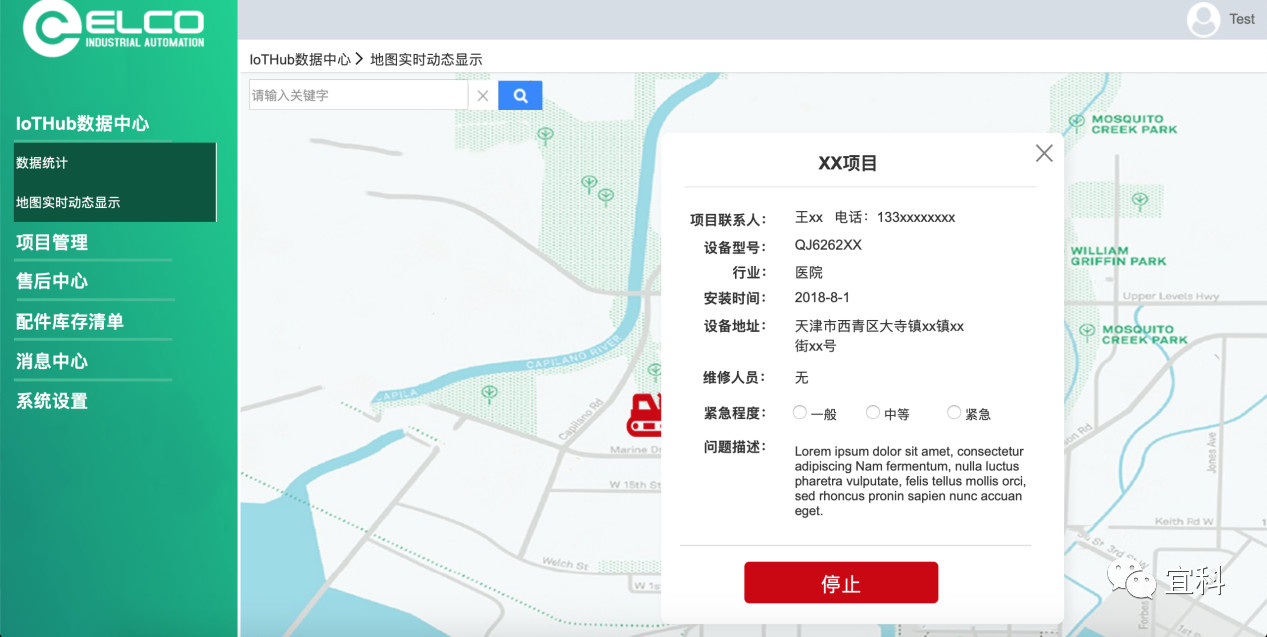Clear the keyword search box with X

click(x=482, y=96)
